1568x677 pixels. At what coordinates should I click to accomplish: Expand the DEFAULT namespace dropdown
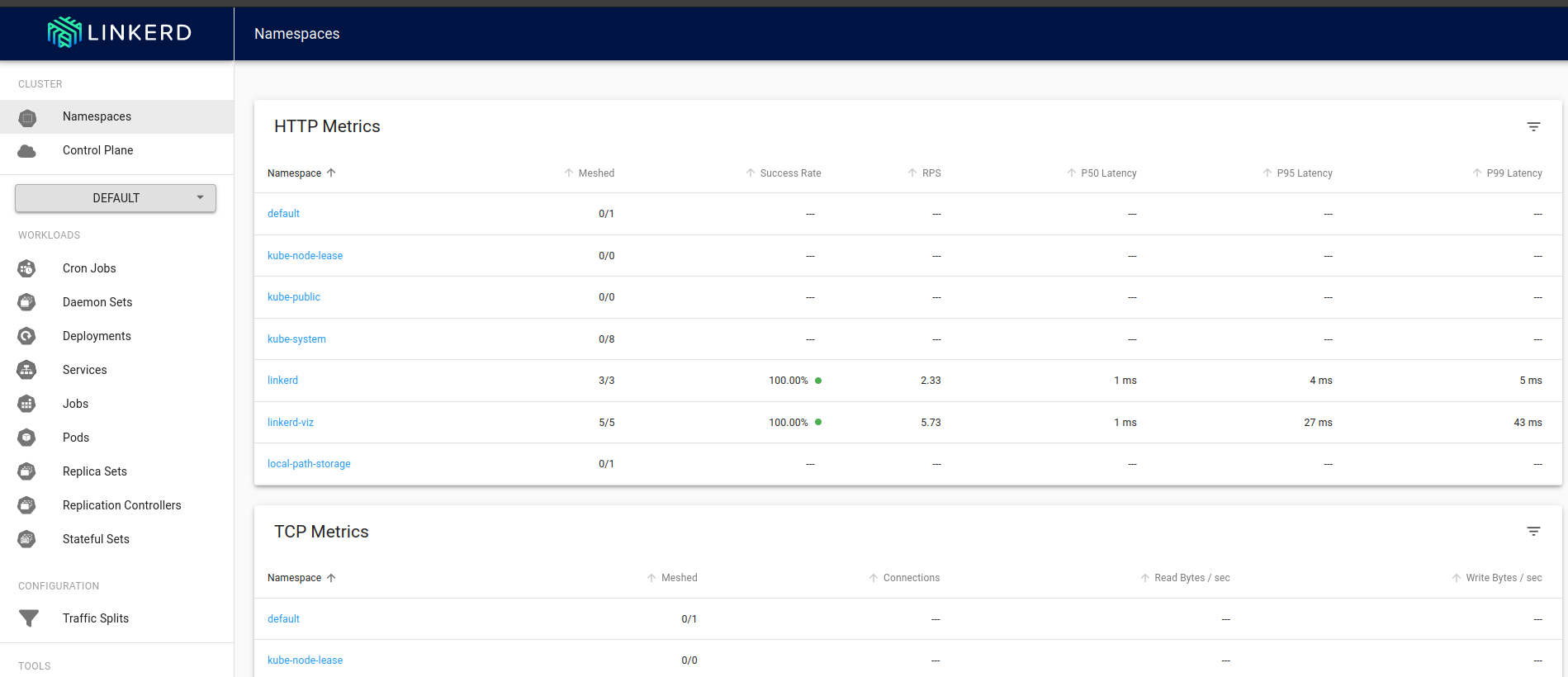[116, 198]
